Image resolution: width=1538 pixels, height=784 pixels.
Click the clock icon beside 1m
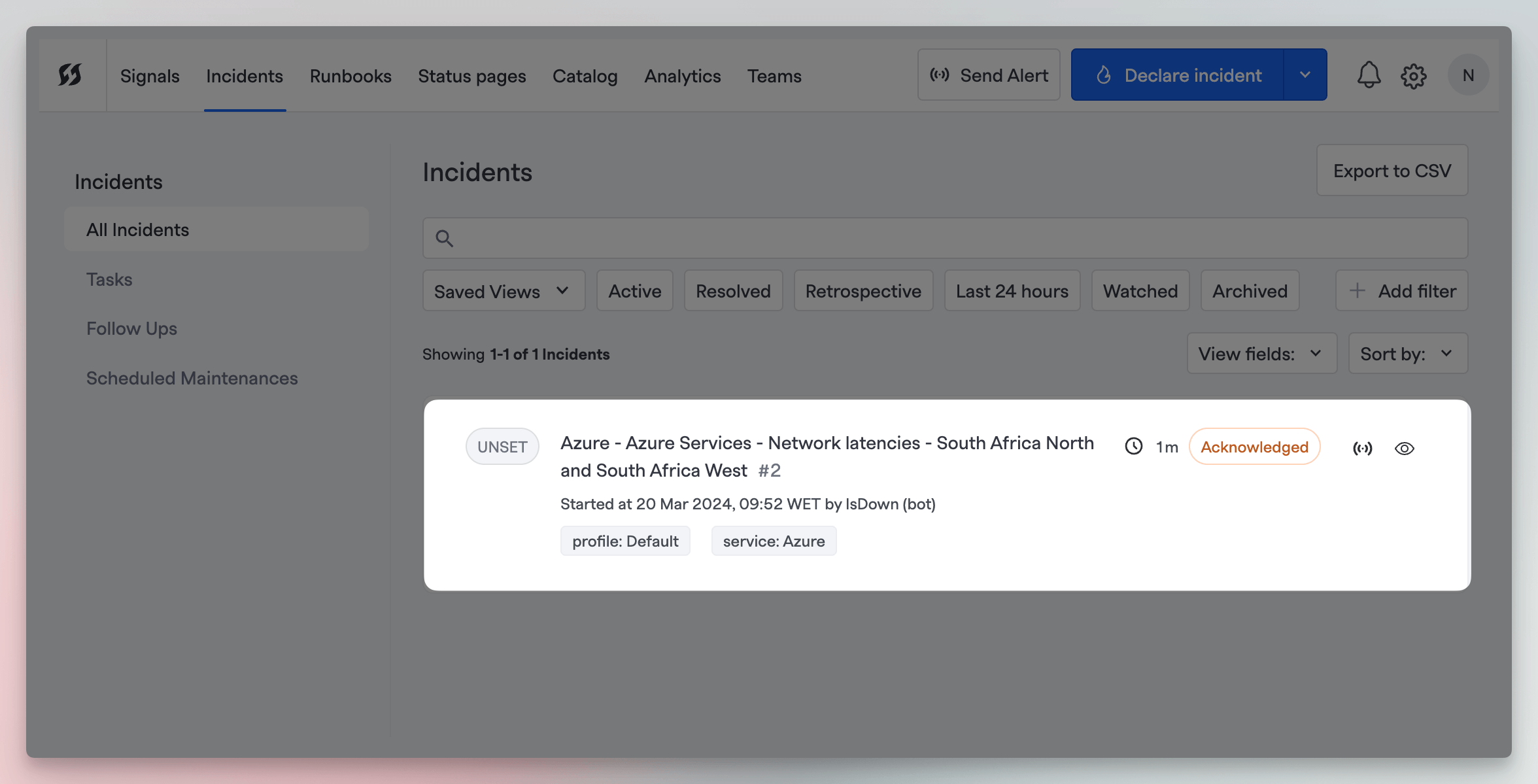click(x=1134, y=447)
